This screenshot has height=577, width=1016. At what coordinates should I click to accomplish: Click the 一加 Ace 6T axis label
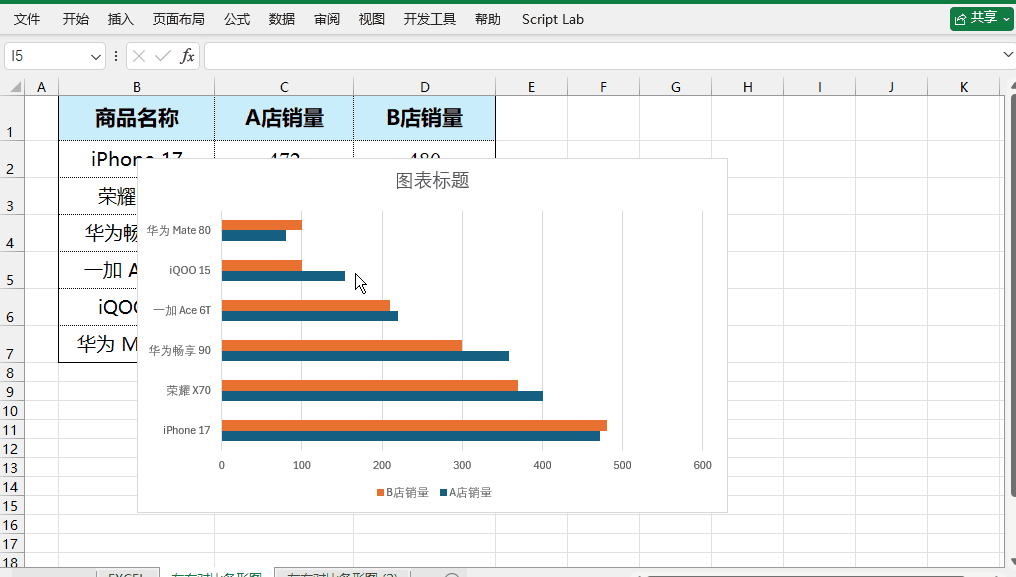(x=182, y=311)
